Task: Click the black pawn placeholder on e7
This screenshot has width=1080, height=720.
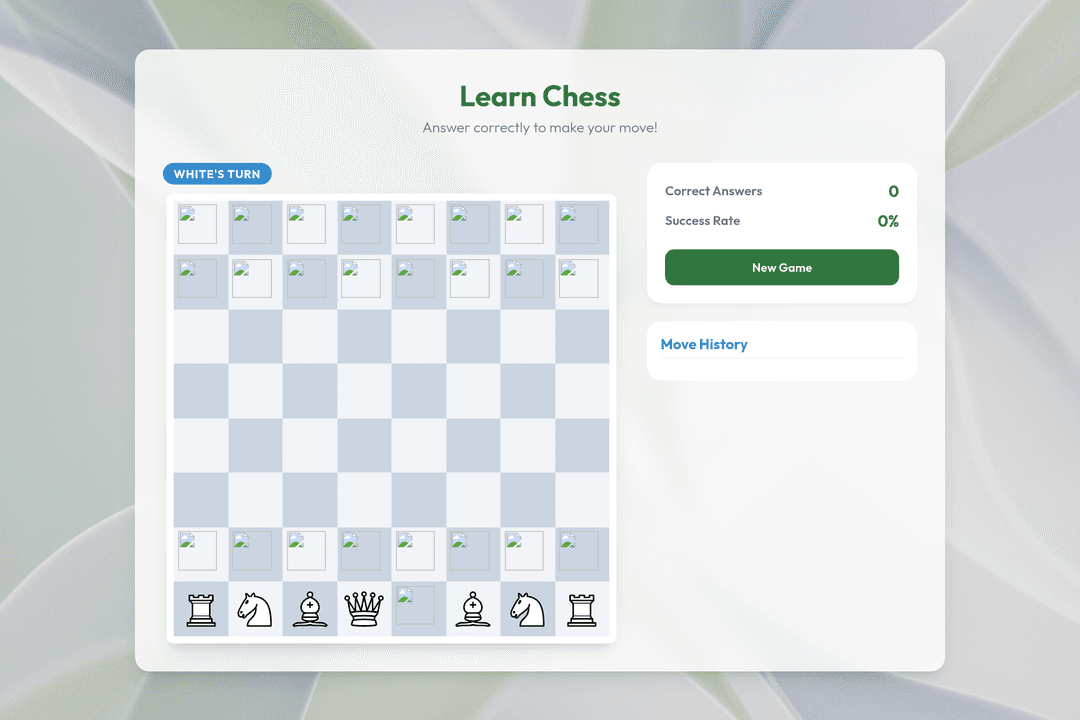Action: pos(415,278)
